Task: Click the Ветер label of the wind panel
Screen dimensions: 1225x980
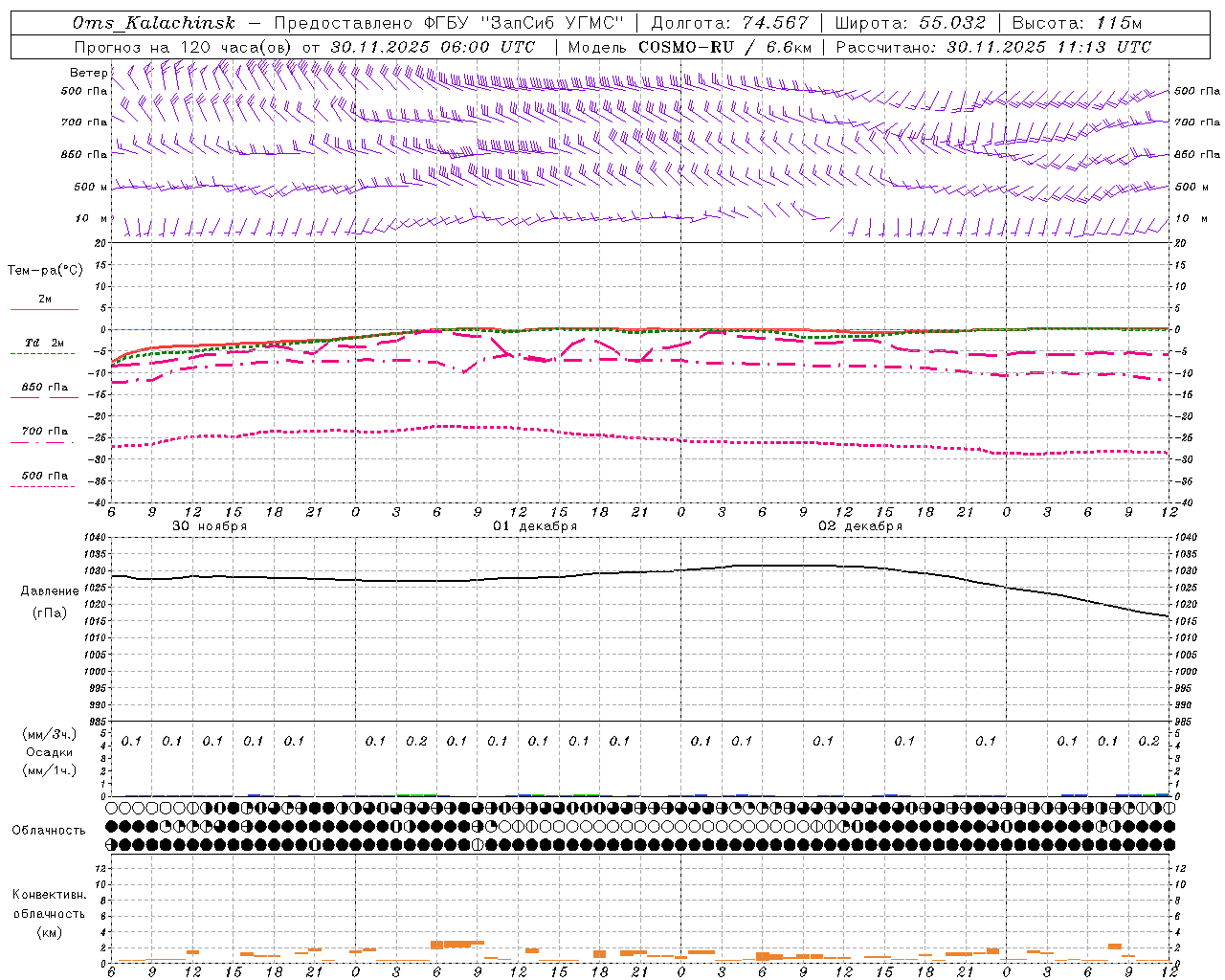Action: tap(88, 73)
